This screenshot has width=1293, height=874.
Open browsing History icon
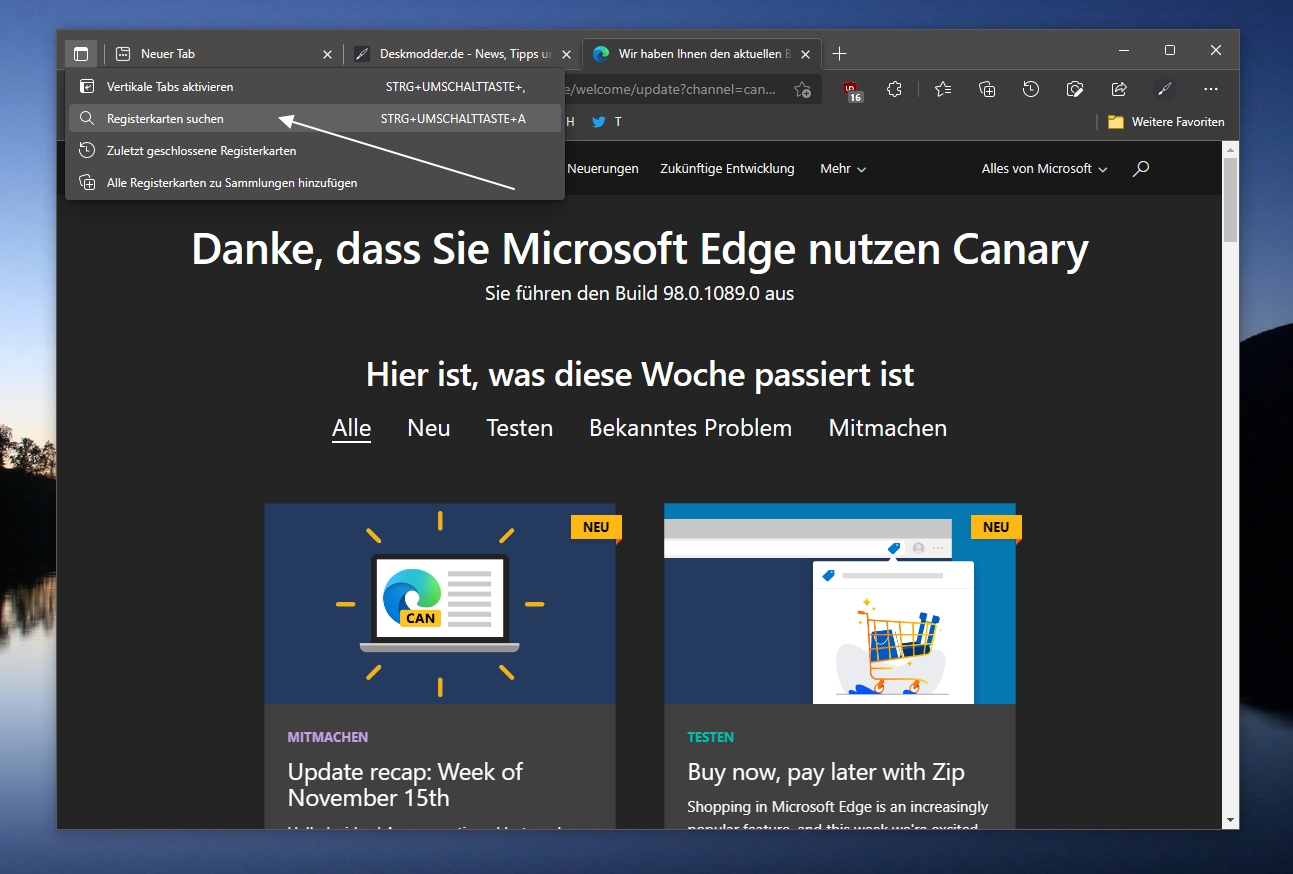(1031, 89)
